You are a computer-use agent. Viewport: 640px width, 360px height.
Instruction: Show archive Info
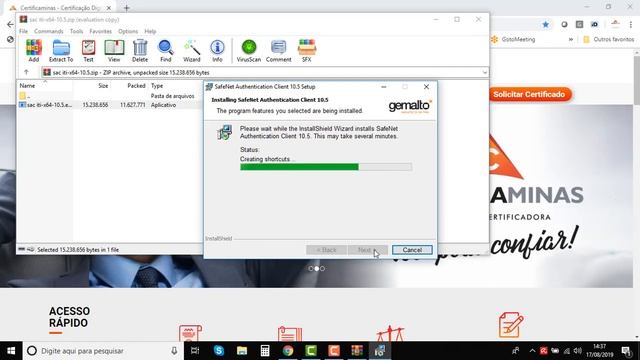coord(217,51)
